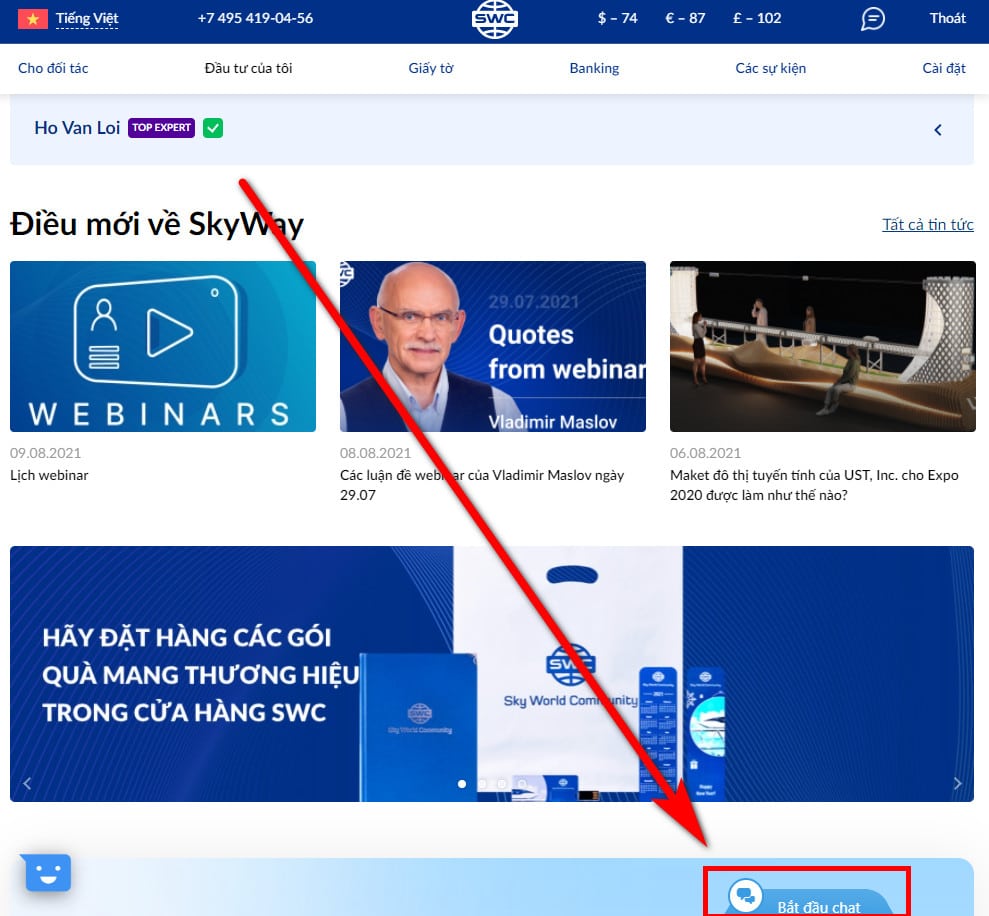Open the Quotes from webinar thumbnail

click(493, 346)
